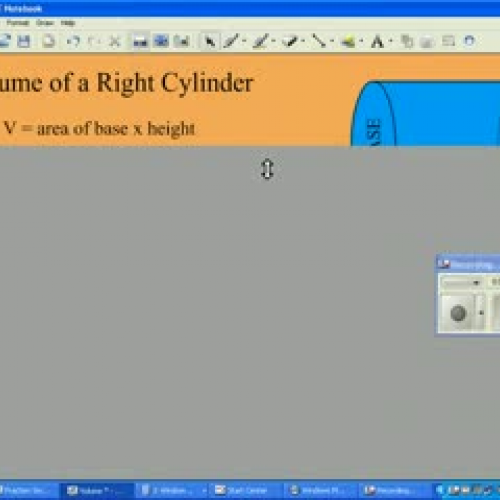The height and width of the screenshot is (500, 500).
Task: Click the Undo arrow icon
Action: [74, 41]
